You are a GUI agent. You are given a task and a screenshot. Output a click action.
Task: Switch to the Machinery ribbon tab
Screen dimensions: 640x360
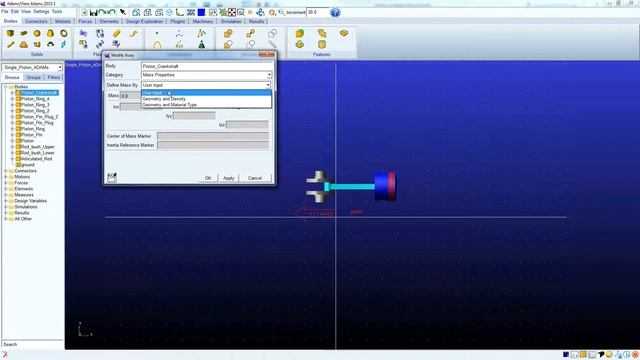202,21
